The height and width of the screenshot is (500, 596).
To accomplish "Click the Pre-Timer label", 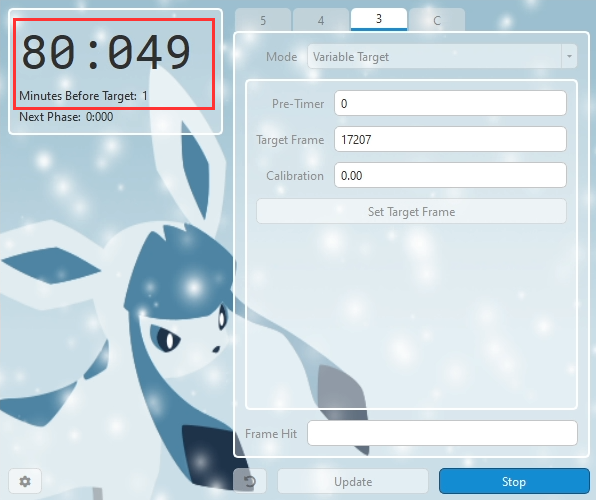I will point(298,103).
